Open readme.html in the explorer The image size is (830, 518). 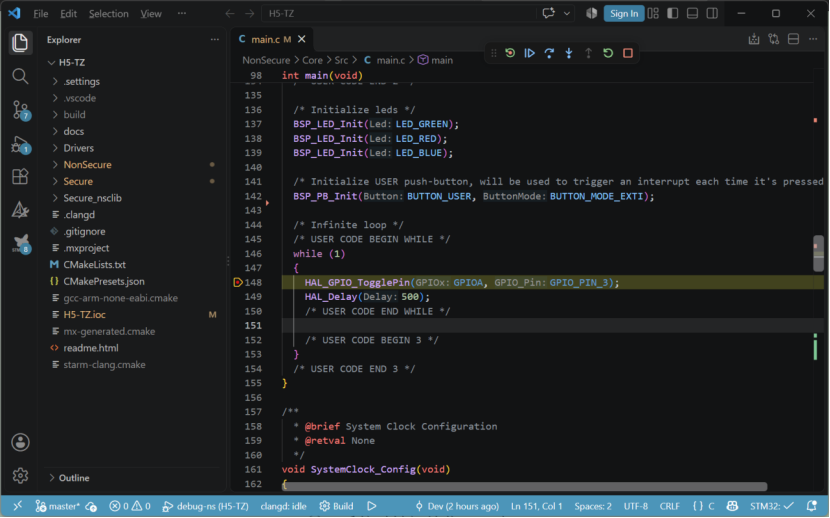[132, 348]
